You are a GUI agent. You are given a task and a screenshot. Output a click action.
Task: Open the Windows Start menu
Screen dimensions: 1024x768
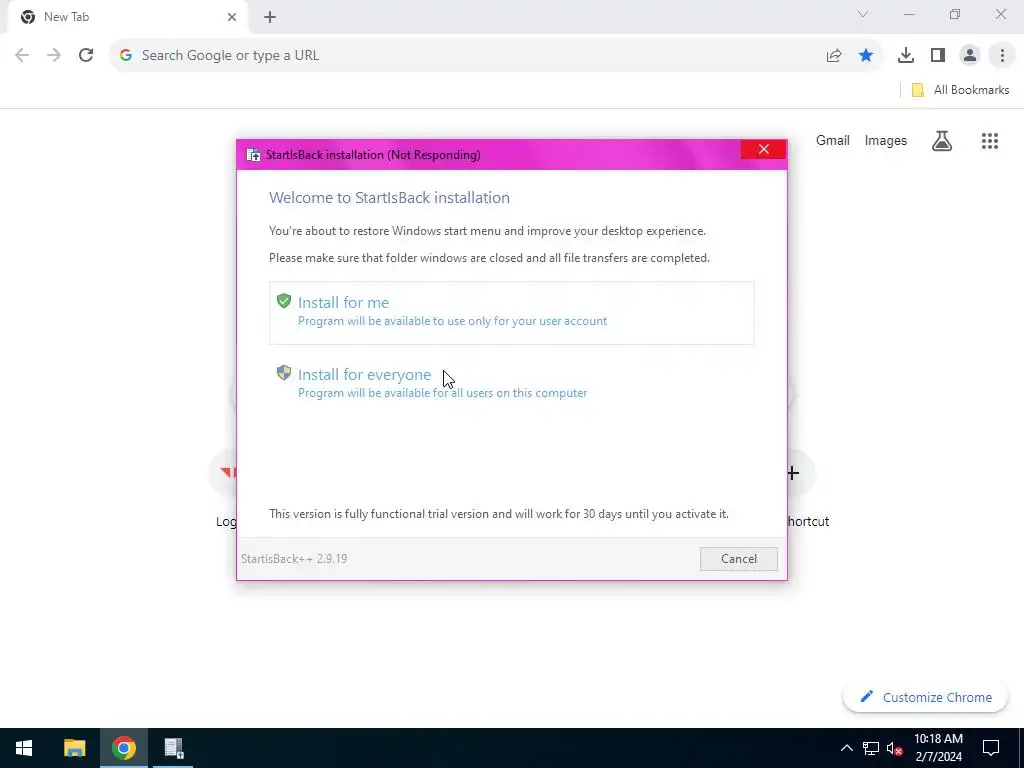click(x=24, y=748)
